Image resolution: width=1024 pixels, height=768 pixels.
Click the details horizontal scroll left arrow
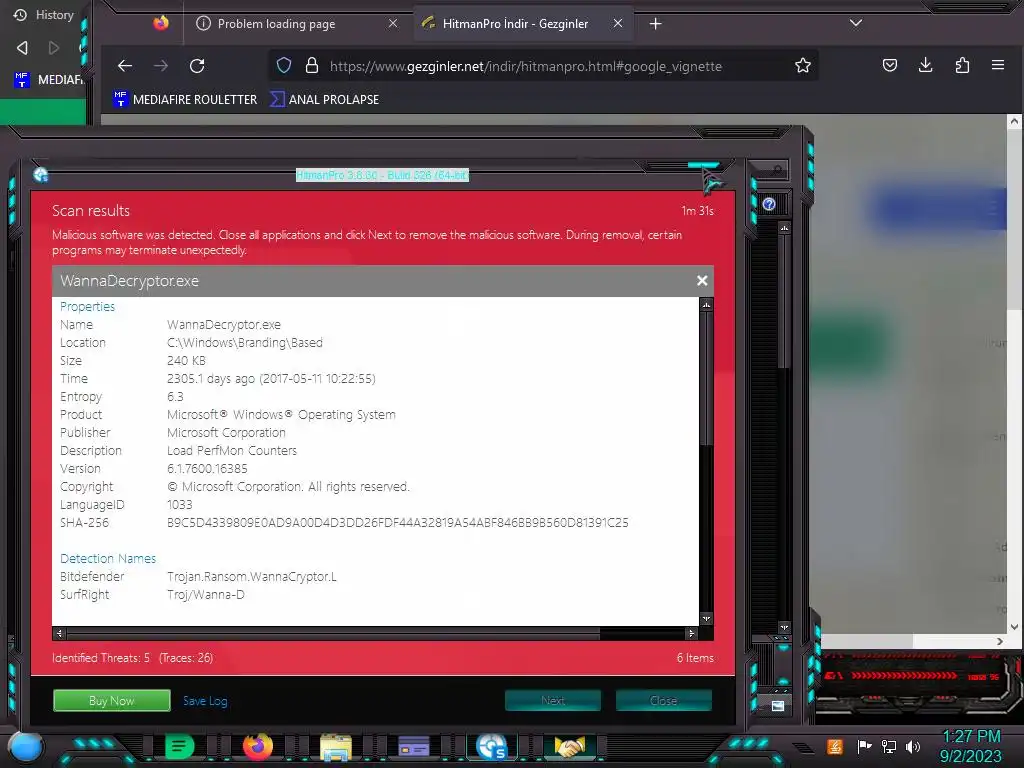[59, 633]
